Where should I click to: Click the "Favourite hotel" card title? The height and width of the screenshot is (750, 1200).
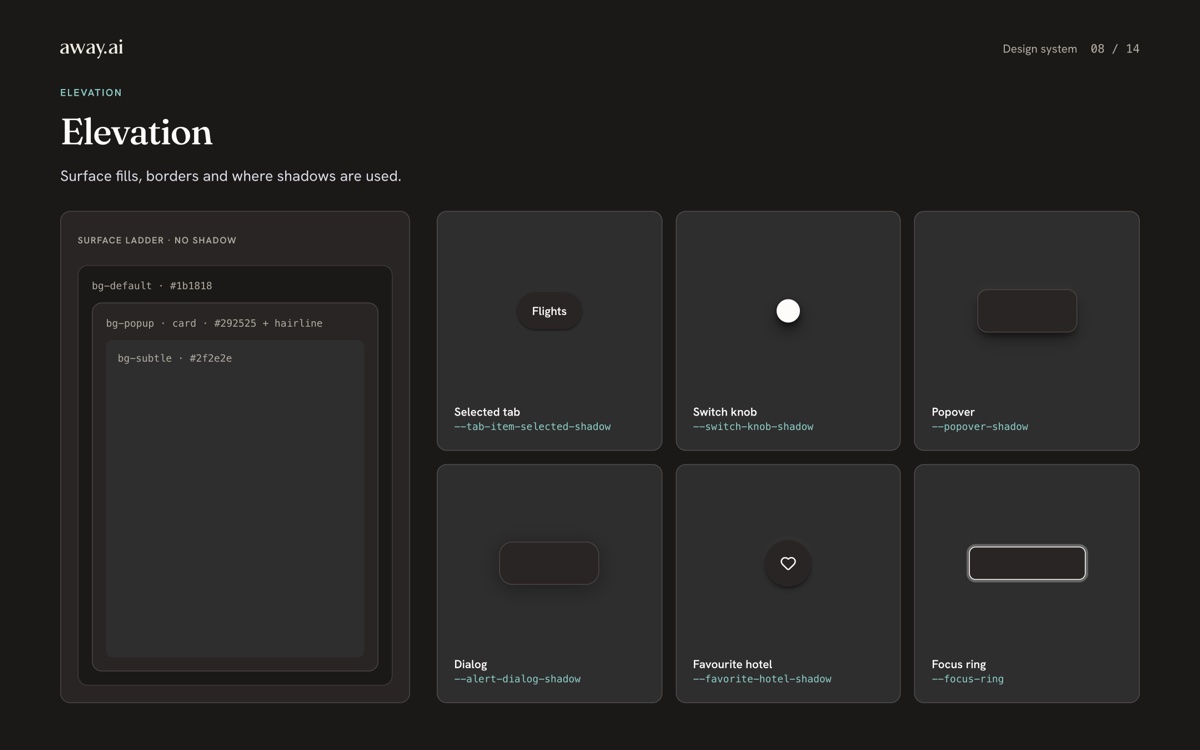point(733,664)
